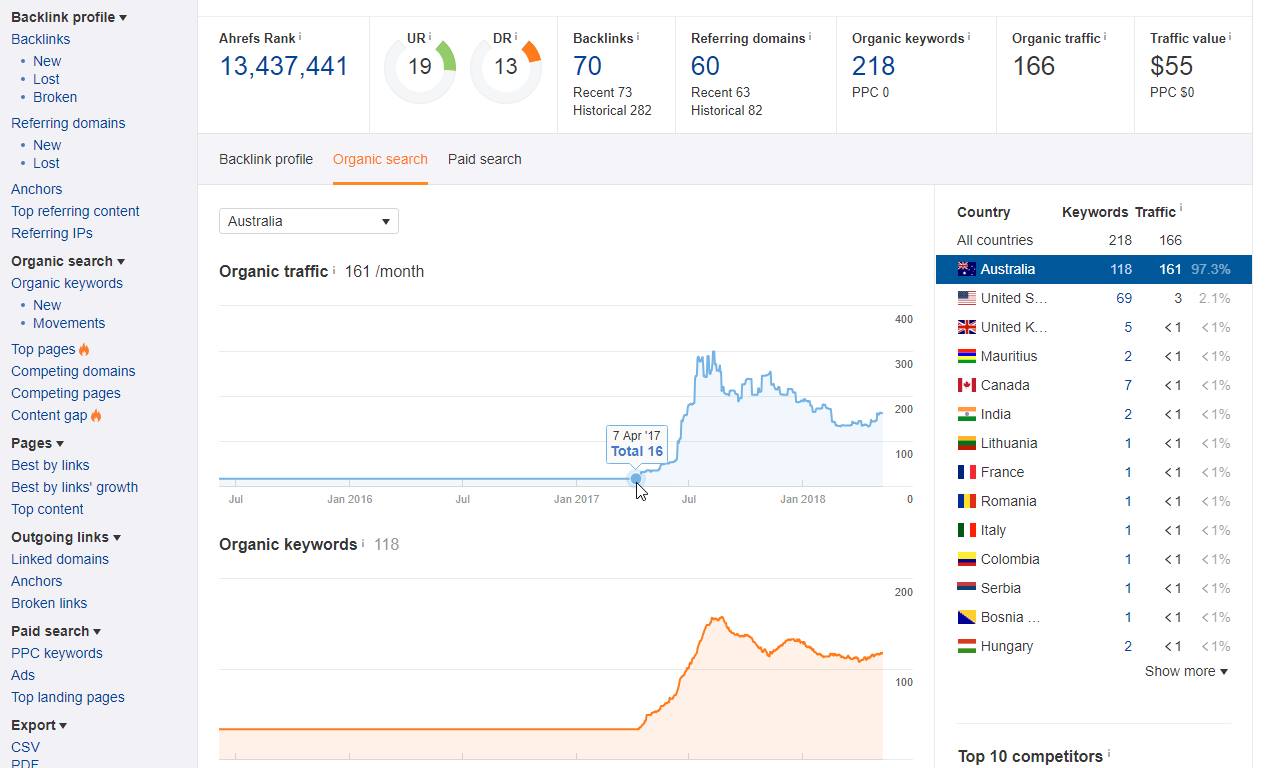Click the fire icon next to Top pages
1281x768 pixels.
click(x=84, y=350)
